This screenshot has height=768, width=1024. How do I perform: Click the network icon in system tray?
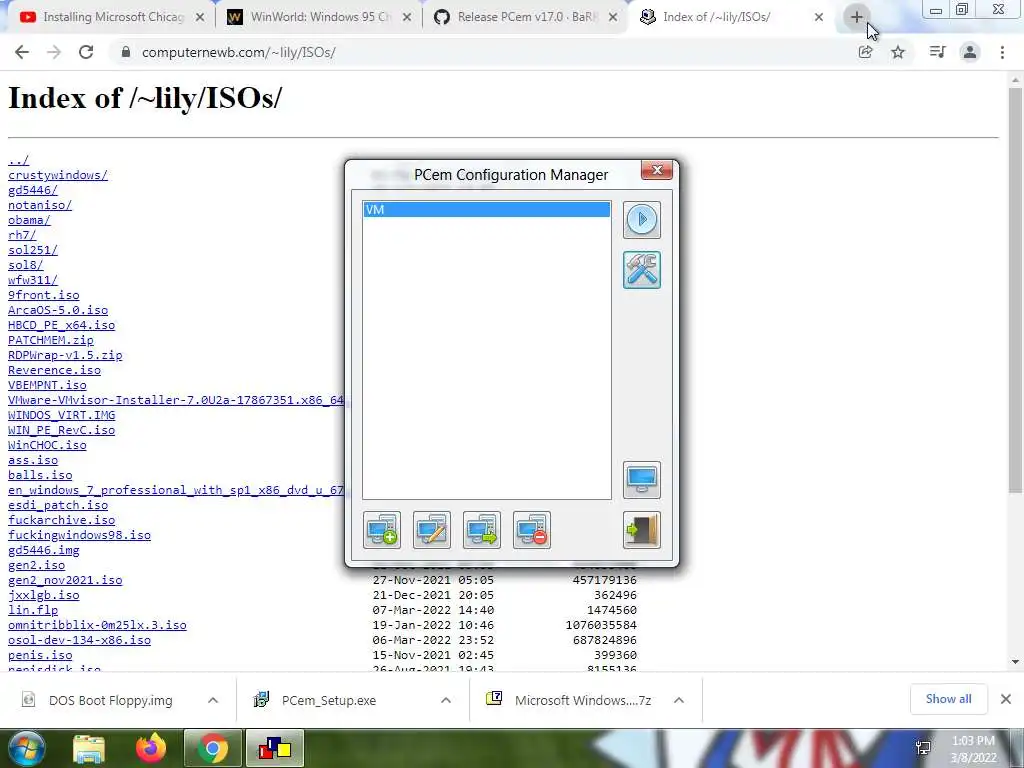click(923, 748)
